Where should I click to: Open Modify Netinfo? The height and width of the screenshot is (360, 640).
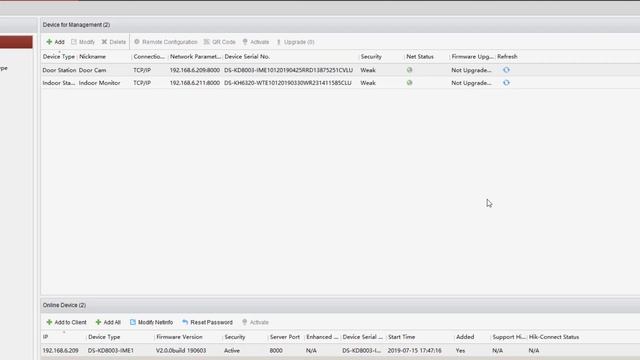151,322
